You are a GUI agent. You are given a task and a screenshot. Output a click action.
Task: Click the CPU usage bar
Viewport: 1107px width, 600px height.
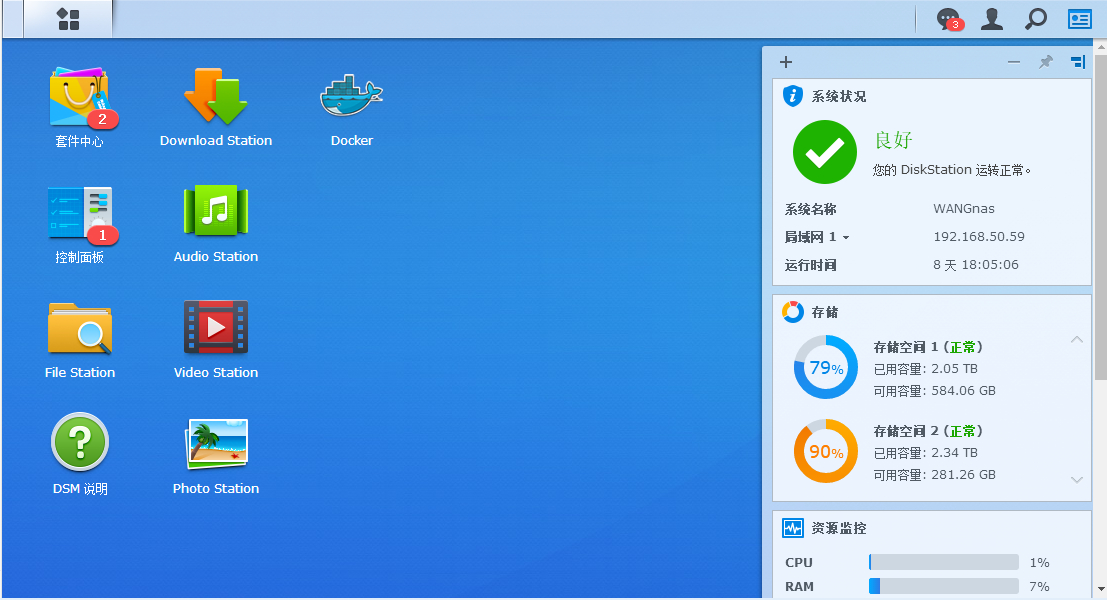coord(944,562)
